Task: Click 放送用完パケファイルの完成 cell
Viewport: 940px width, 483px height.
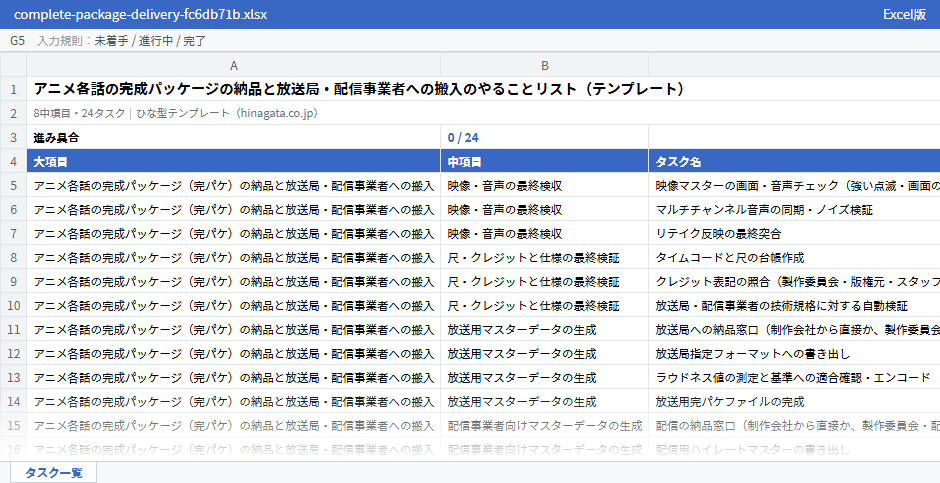Action: pyautogui.click(x=794, y=401)
